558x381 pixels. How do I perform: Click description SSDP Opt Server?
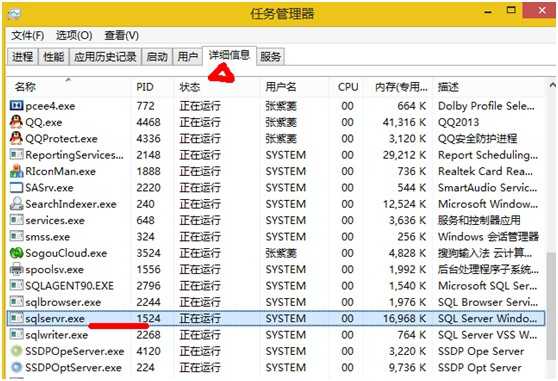coord(480,367)
